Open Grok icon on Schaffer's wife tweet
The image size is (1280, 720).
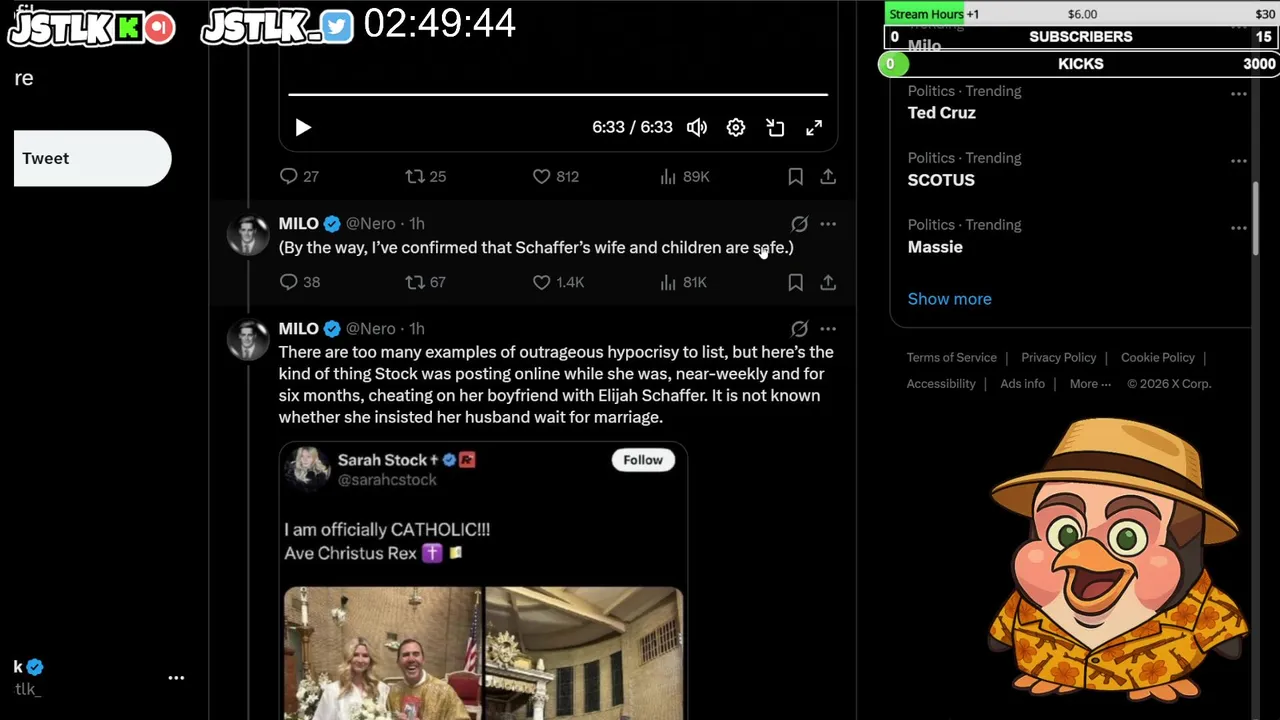(x=799, y=224)
